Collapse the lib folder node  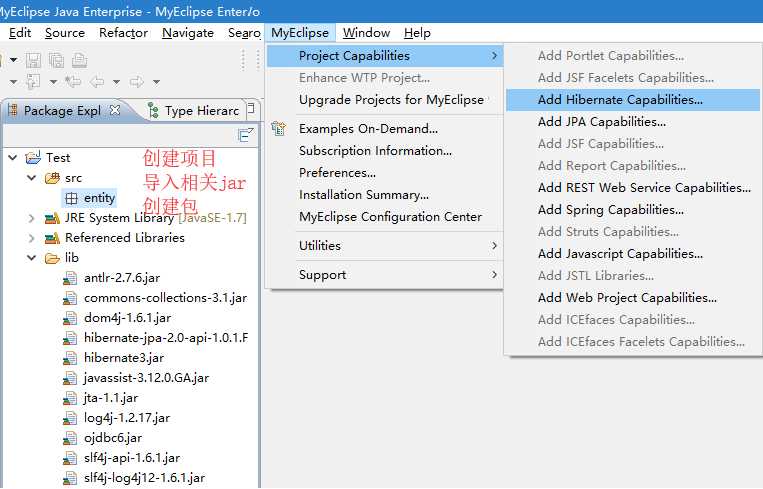coord(32,258)
